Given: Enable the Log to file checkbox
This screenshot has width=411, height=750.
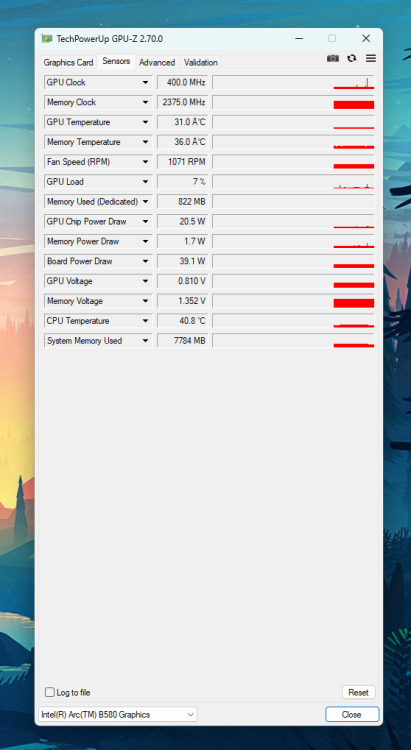Looking at the screenshot, I should 50,692.
